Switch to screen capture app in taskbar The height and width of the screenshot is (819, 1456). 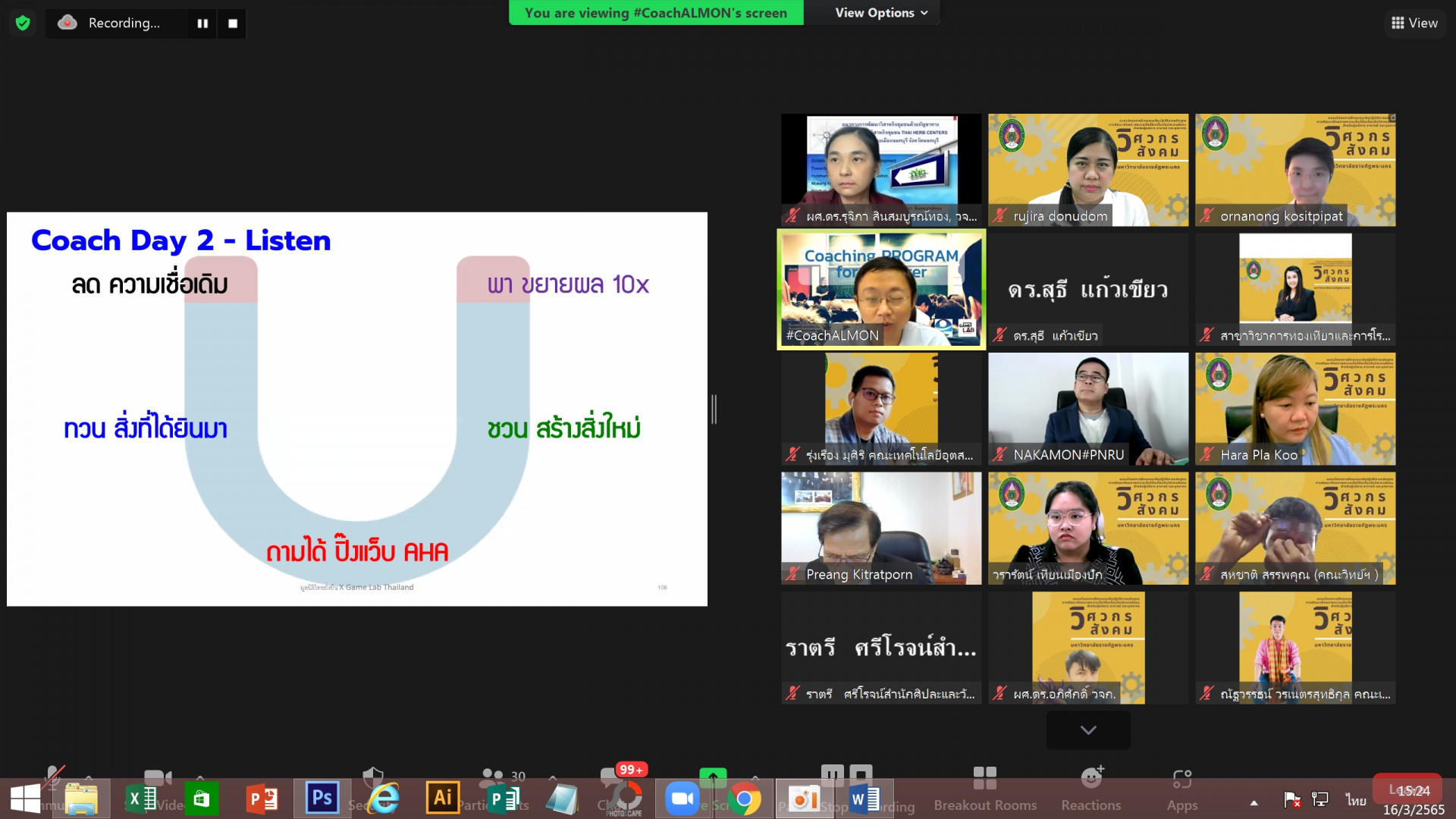coord(803,799)
